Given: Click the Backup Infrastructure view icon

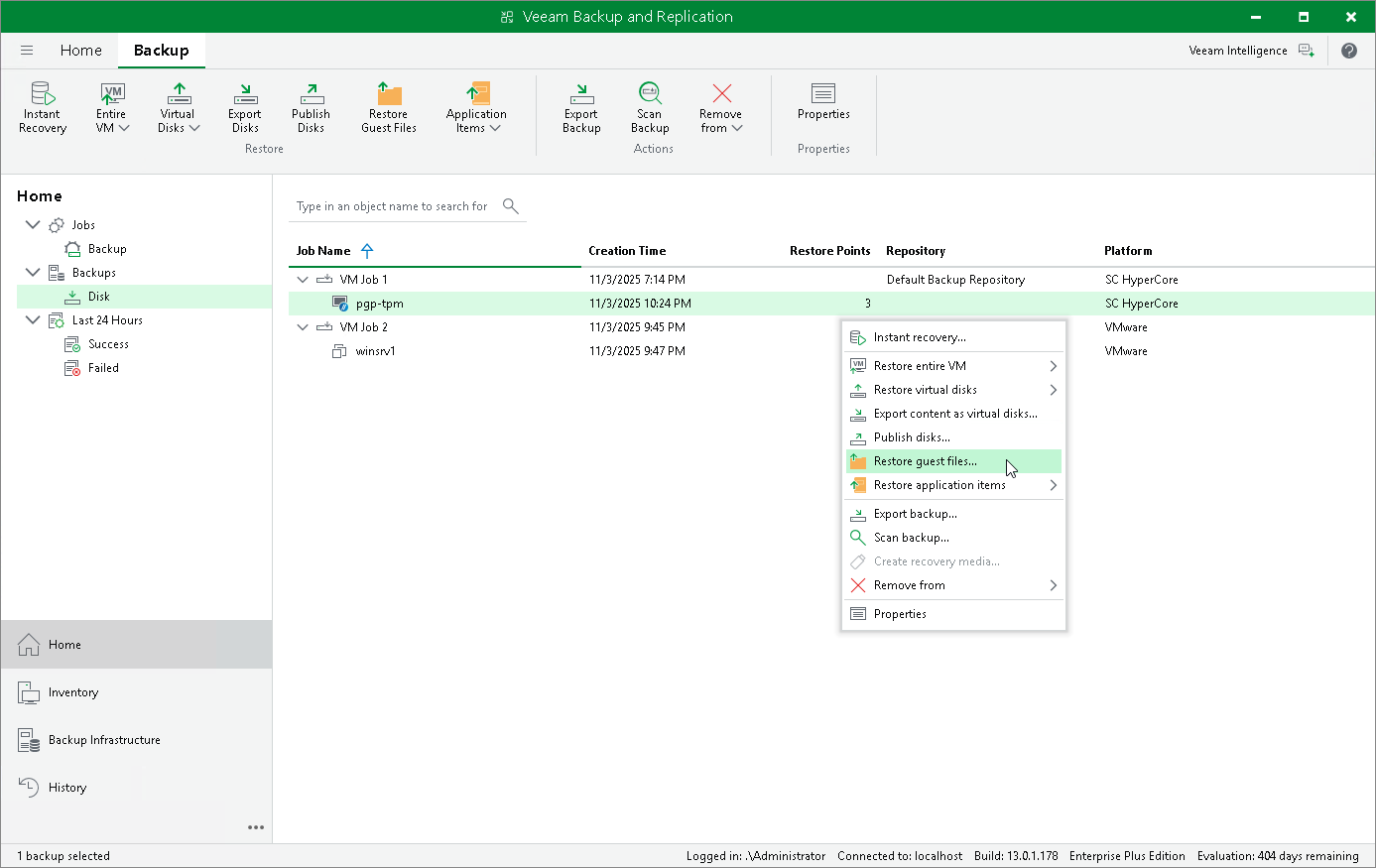Looking at the screenshot, I should 29,740.
